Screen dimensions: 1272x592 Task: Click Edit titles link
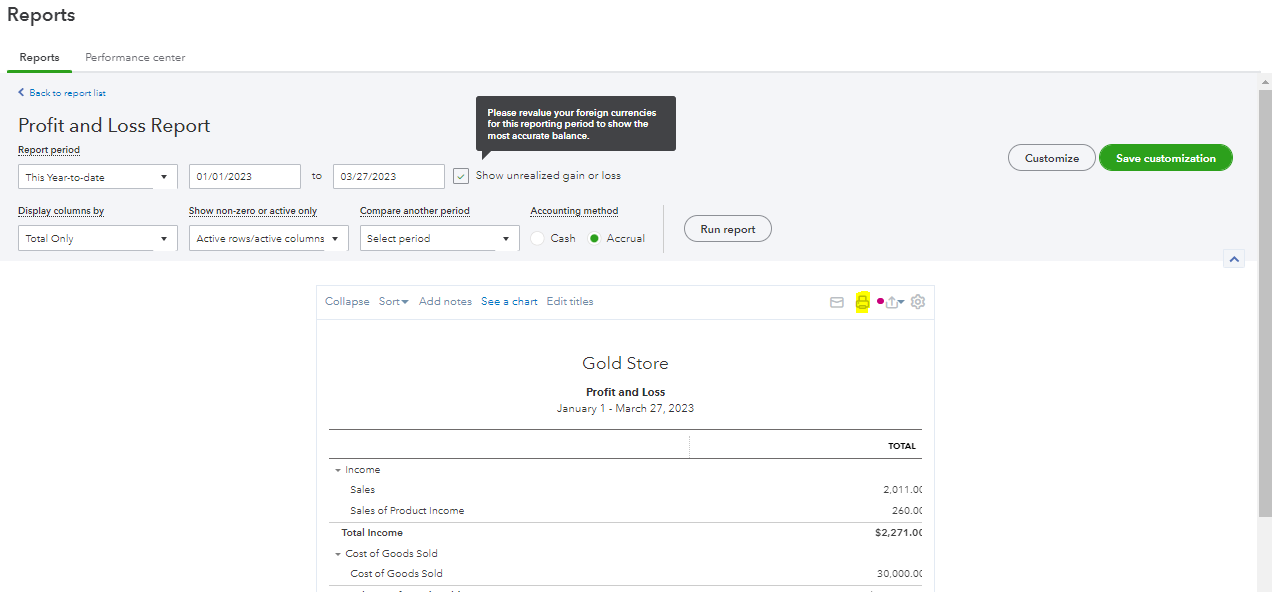[x=570, y=302]
